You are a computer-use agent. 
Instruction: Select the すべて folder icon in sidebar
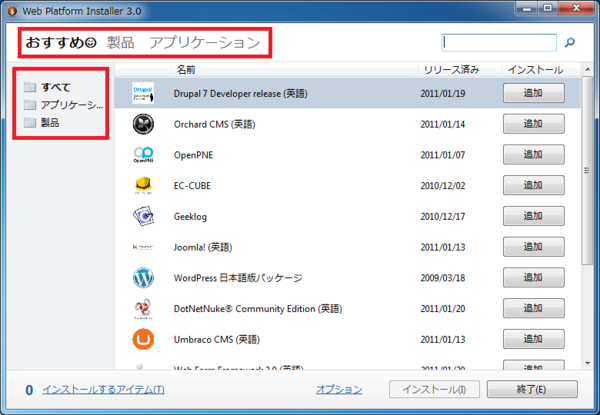click(x=30, y=87)
